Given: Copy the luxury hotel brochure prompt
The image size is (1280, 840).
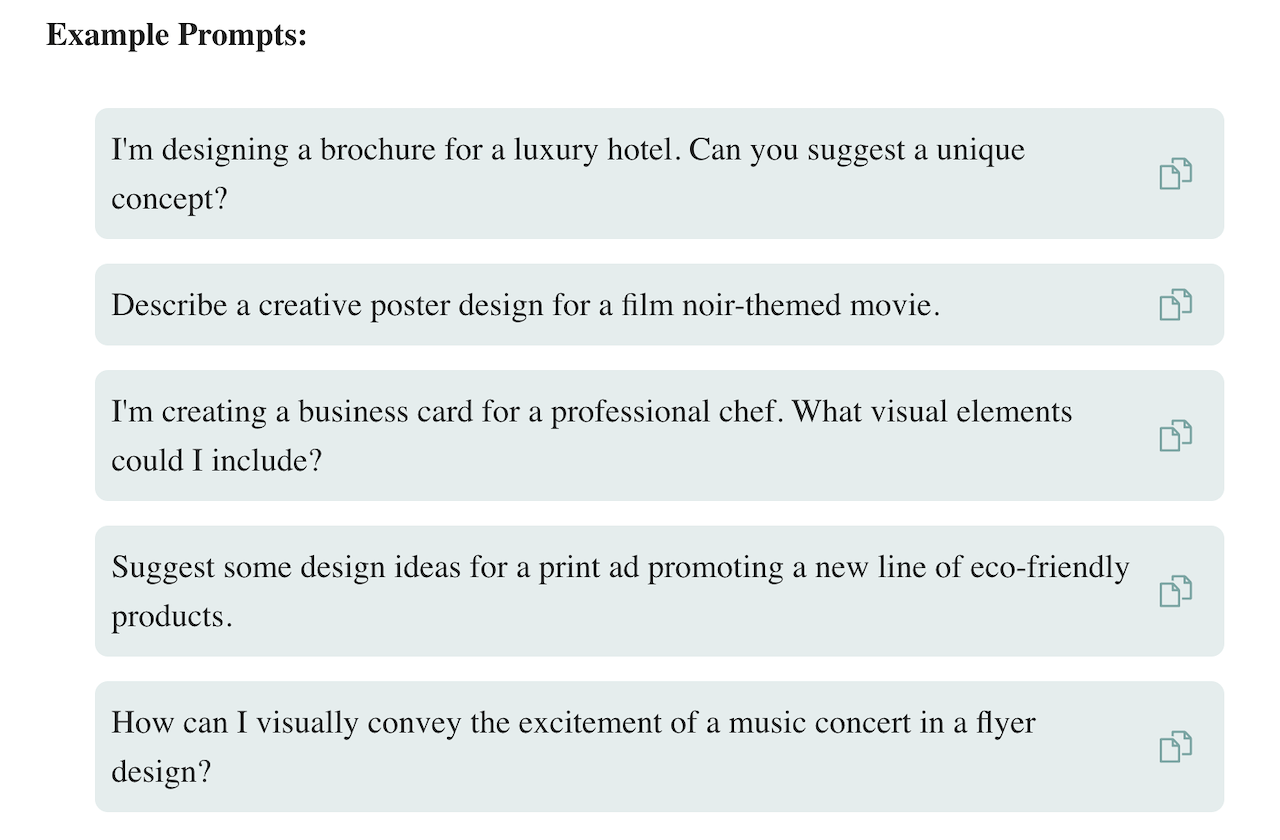Looking at the screenshot, I should click(x=1176, y=174).
